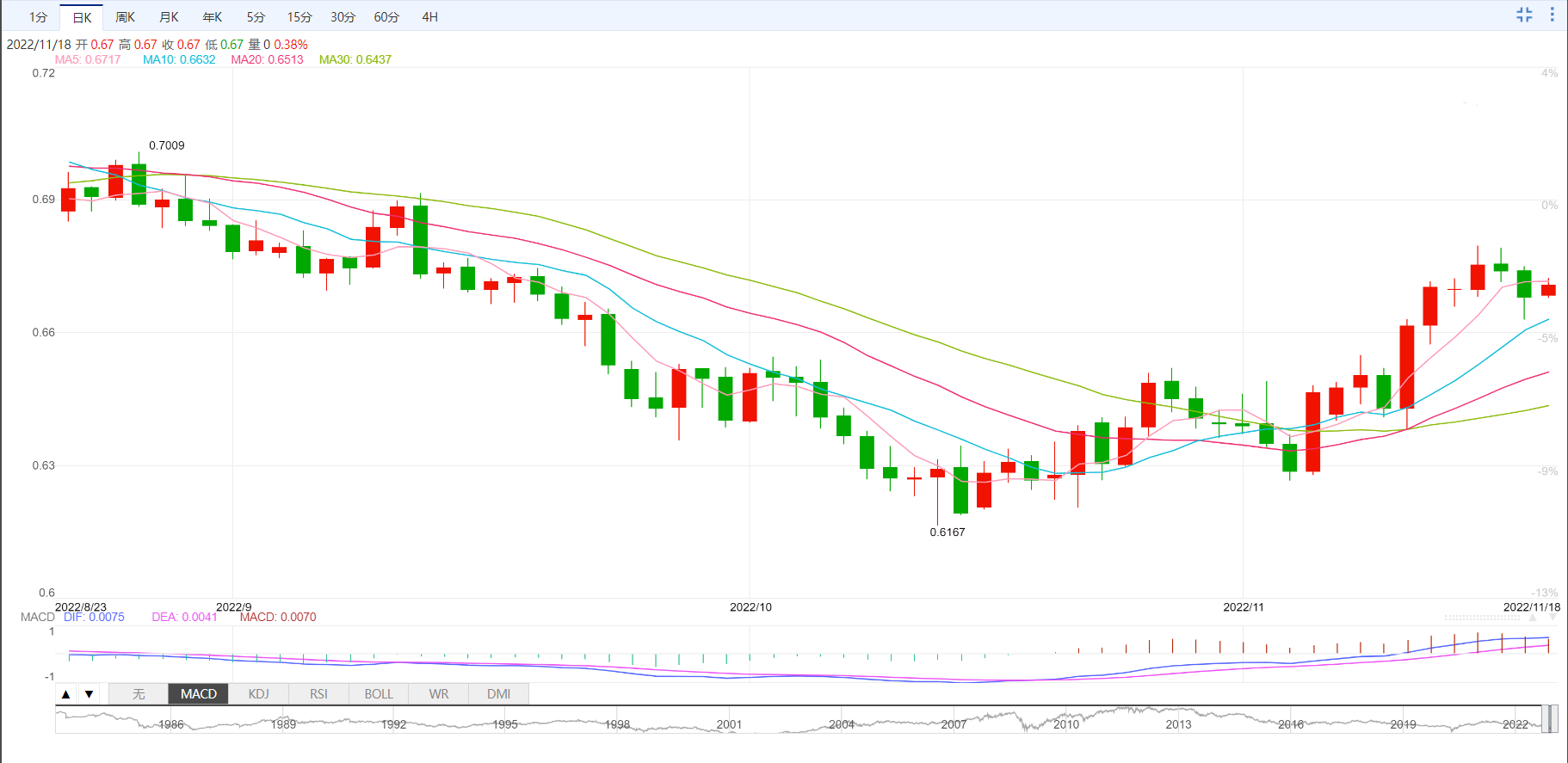Switch indicator to KDJ

point(258,694)
